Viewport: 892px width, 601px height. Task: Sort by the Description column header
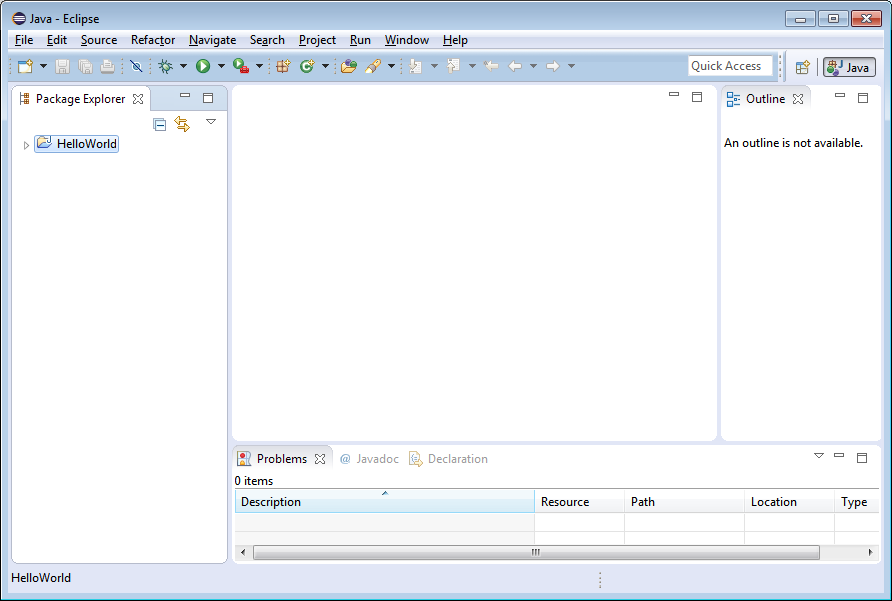(x=385, y=501)
